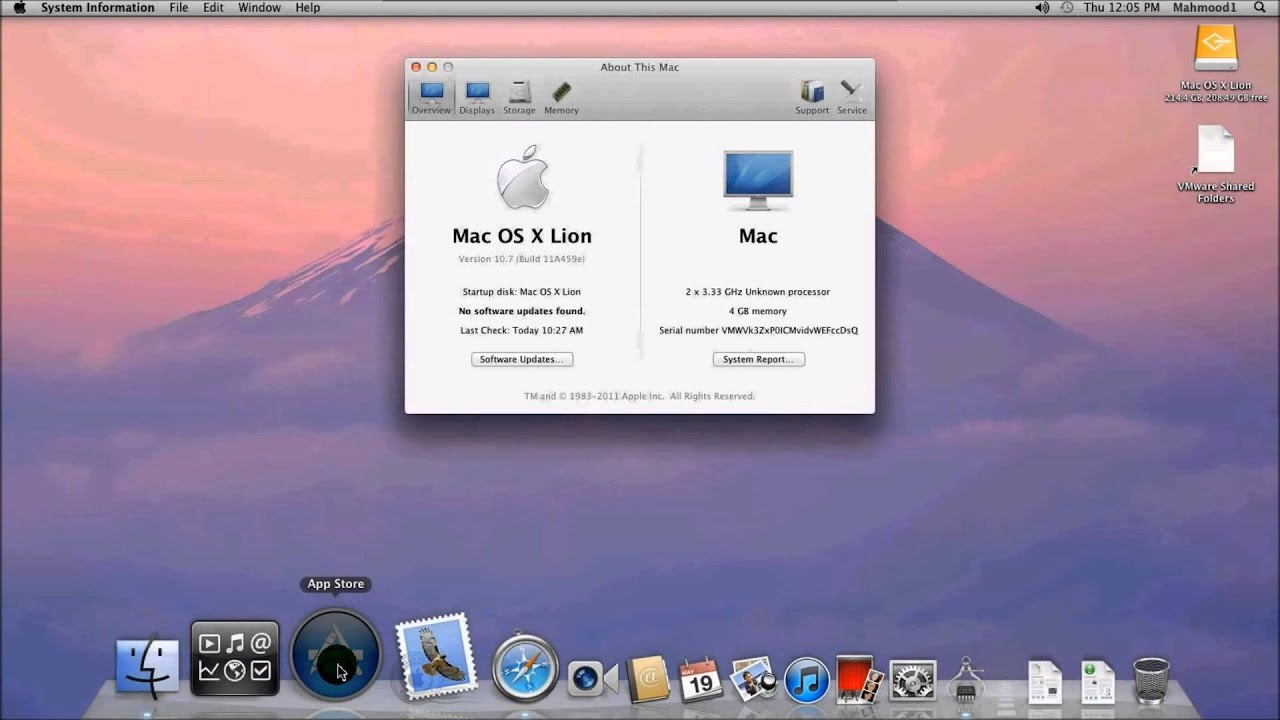Launch iTunes from the Dock

[806, 679]
